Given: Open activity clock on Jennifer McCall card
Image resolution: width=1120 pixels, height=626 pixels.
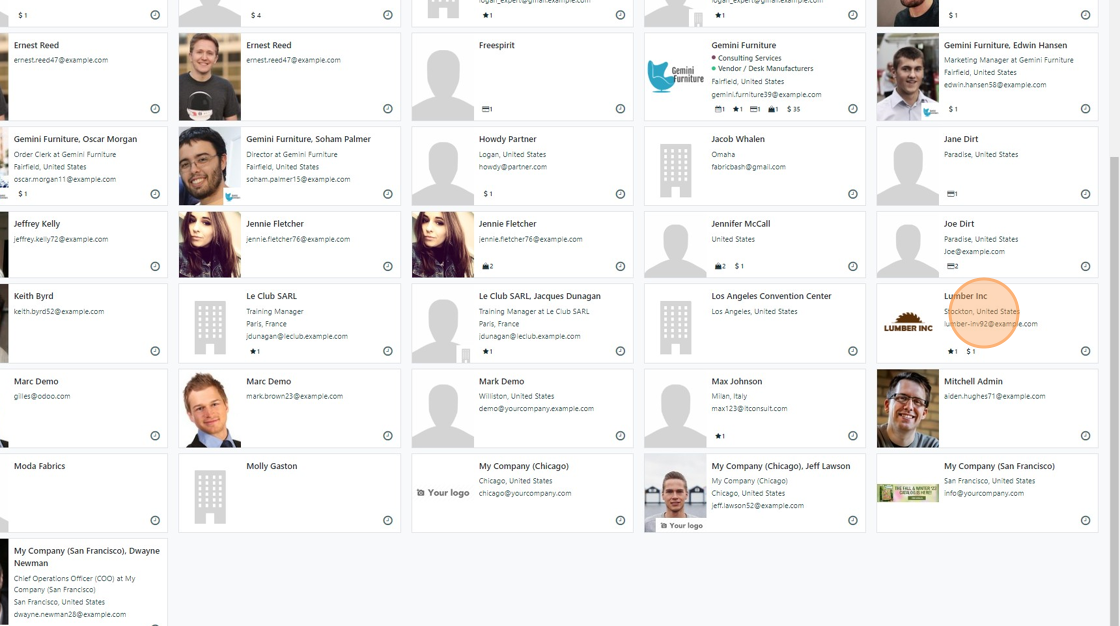Looking at the screenshot, I should [x=853, y=266].
